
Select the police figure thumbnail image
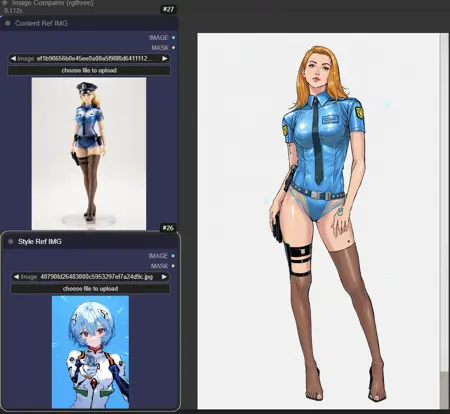point(89,154)
